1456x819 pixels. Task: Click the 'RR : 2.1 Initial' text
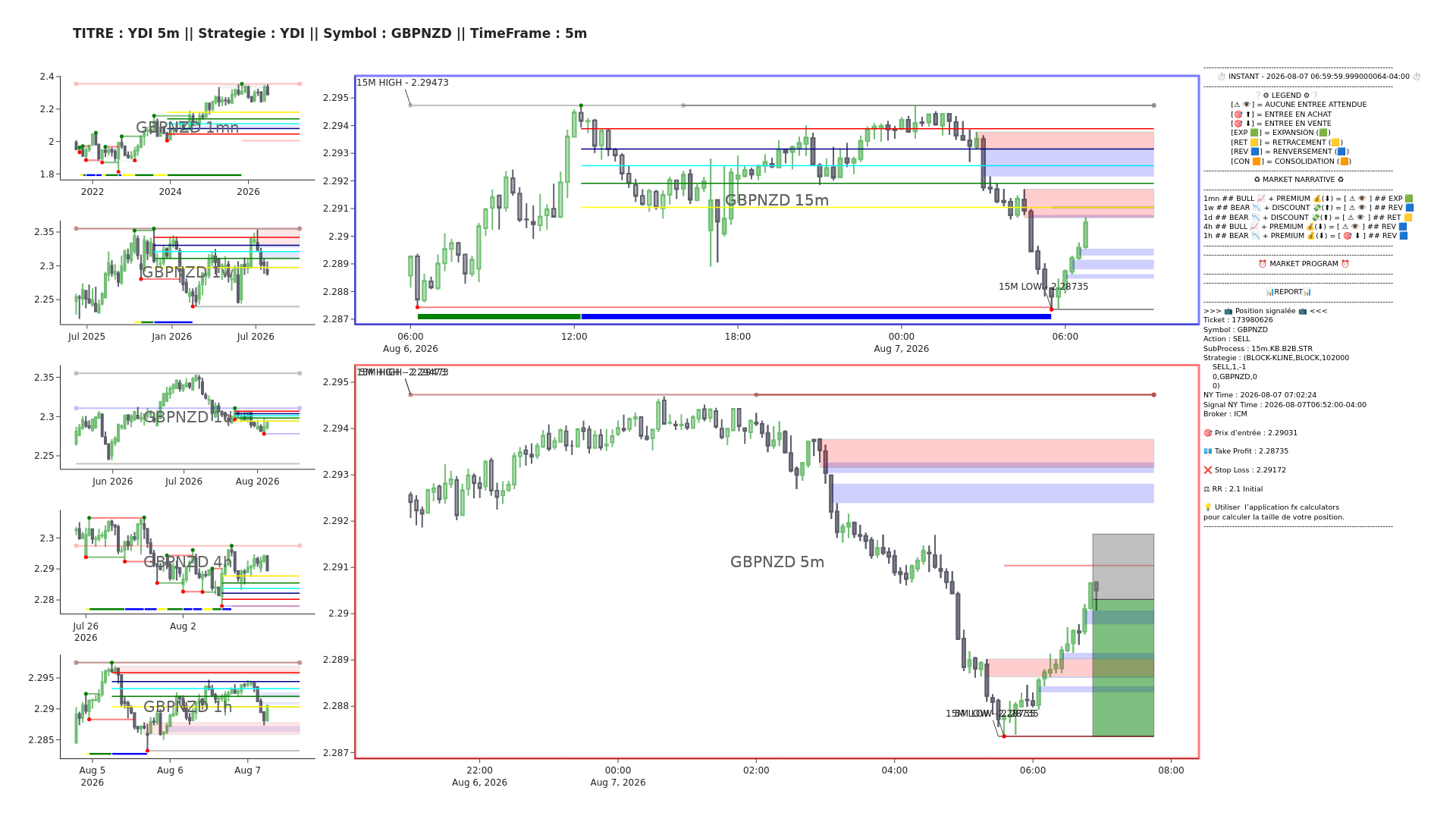(1238, 489)
